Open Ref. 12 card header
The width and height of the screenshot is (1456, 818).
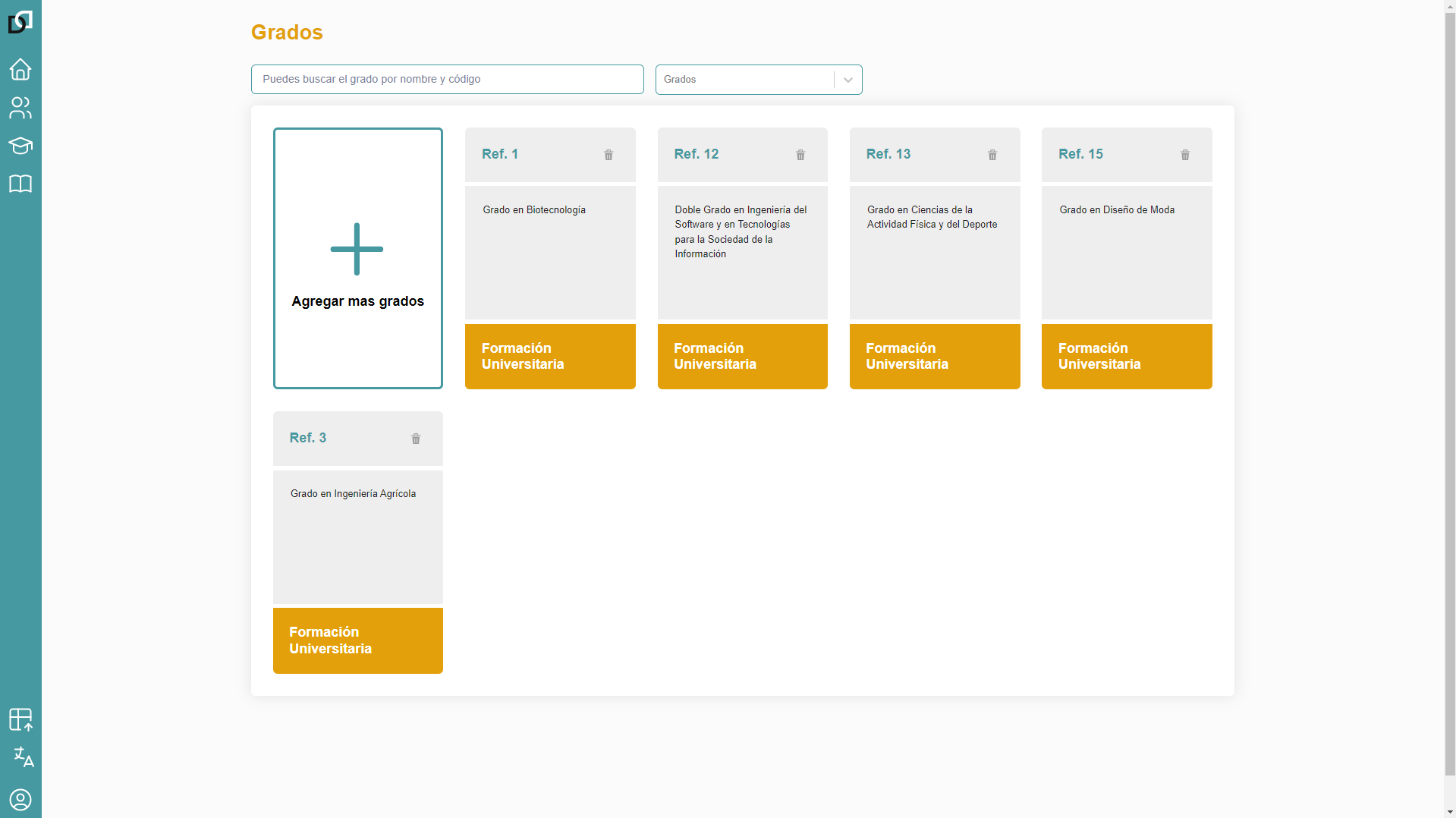pyautogui.click(x=743, y=155)
